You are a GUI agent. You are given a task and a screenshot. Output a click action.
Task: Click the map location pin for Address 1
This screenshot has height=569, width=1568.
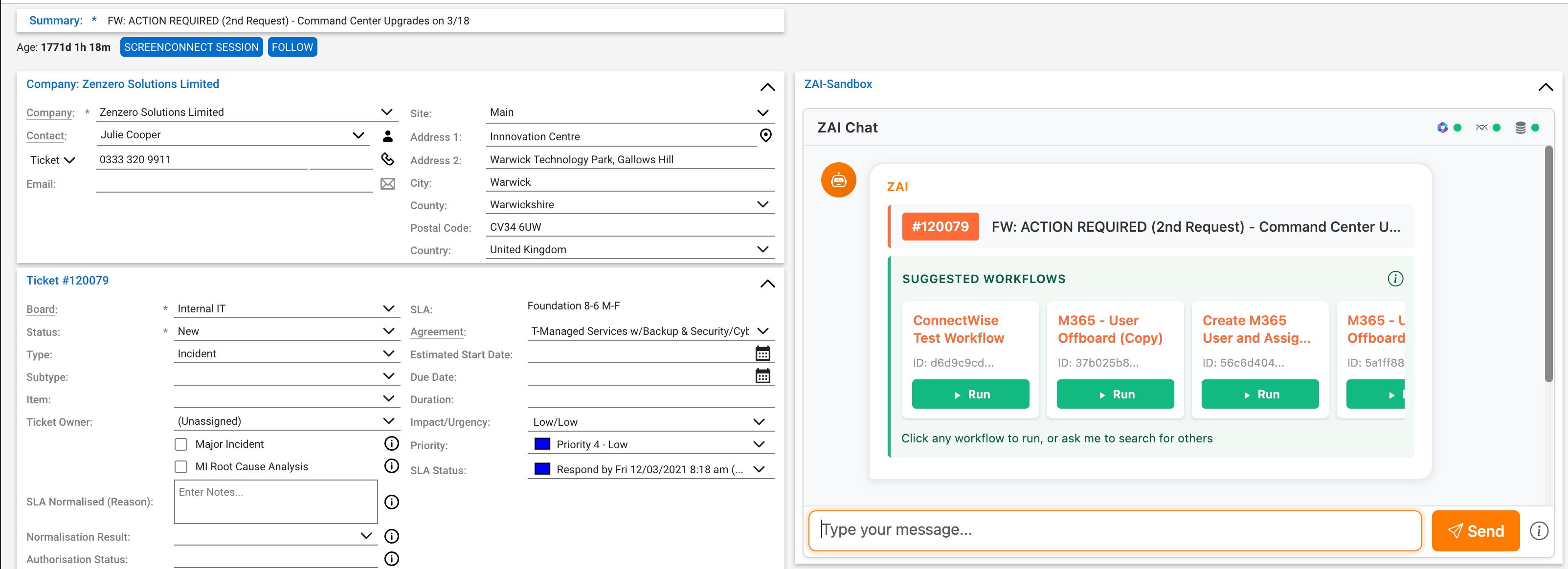coord(766,136)
